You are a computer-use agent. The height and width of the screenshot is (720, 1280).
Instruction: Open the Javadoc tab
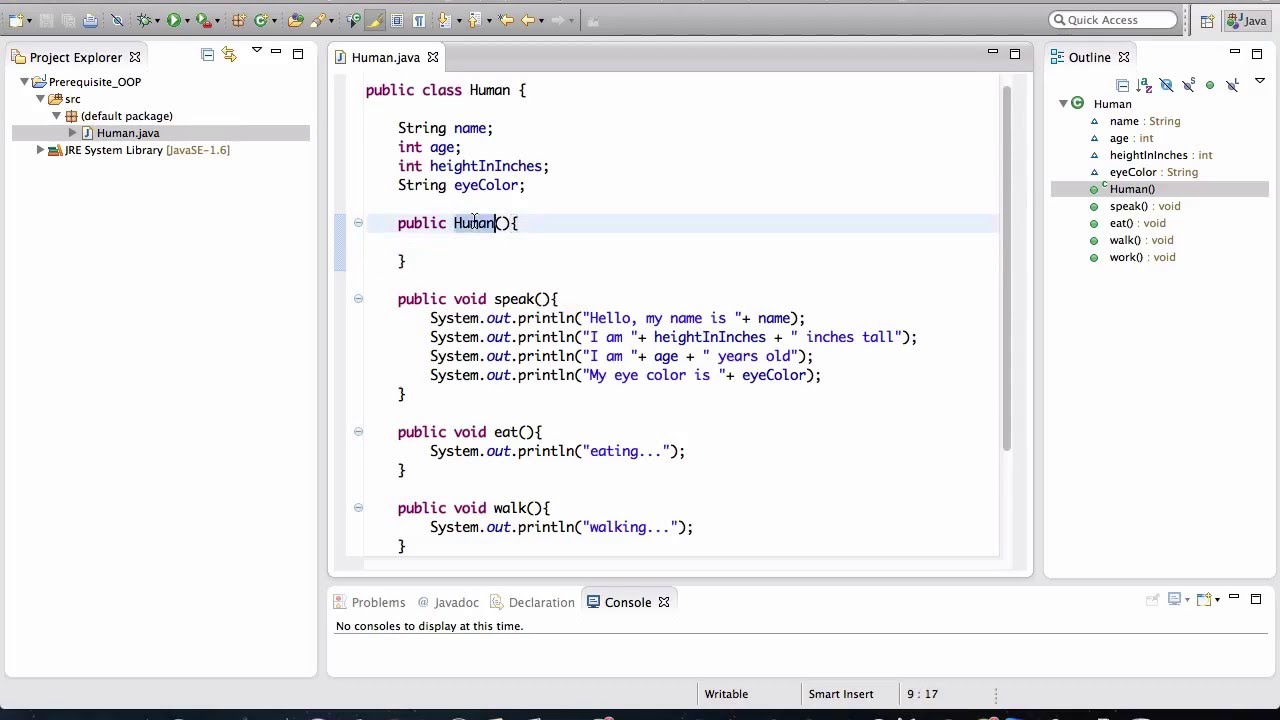point(448,602)
